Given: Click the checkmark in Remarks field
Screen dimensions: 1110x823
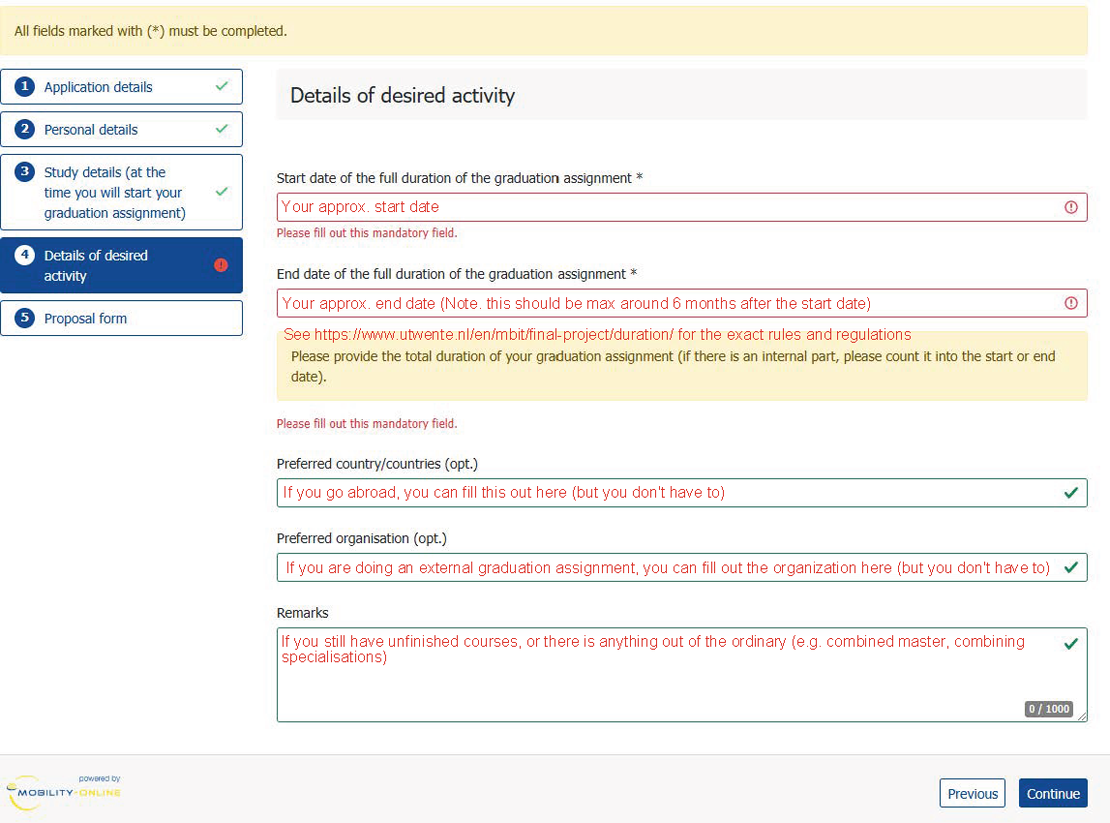Looking at the screenshot, I should [1071, 643].
